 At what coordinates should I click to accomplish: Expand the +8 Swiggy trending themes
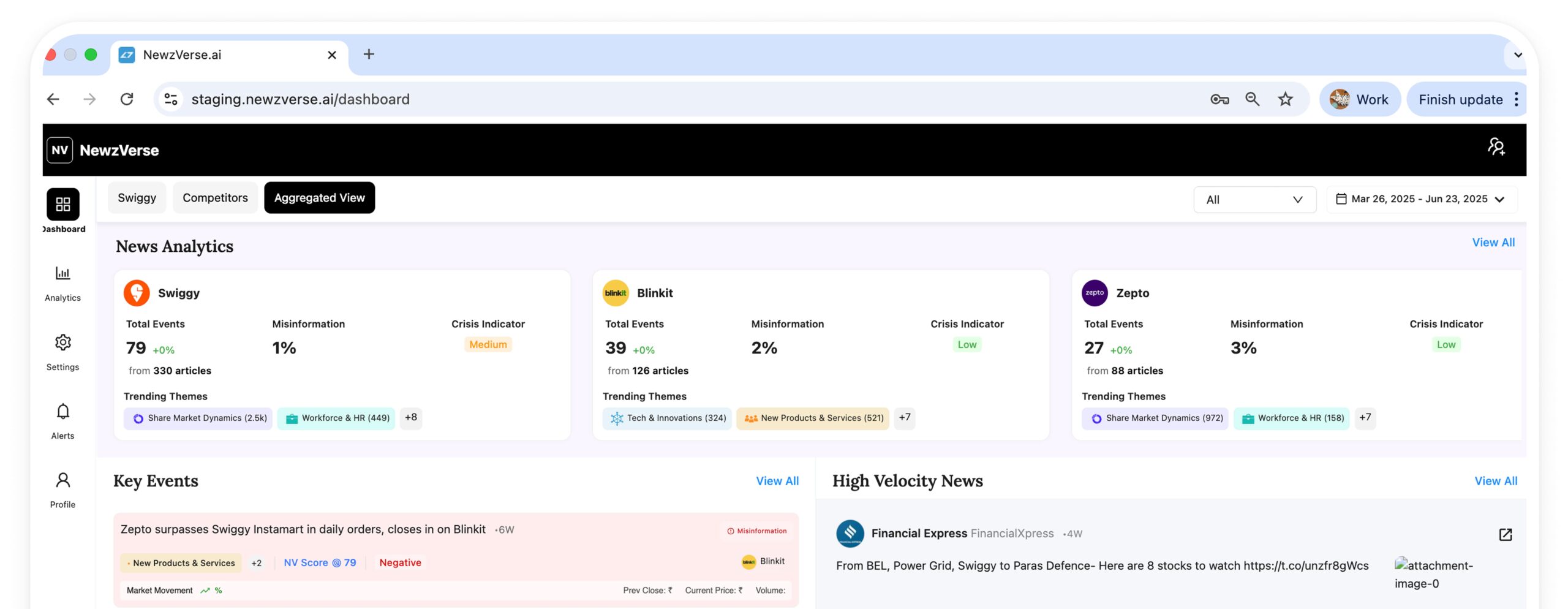coord(410,418)
